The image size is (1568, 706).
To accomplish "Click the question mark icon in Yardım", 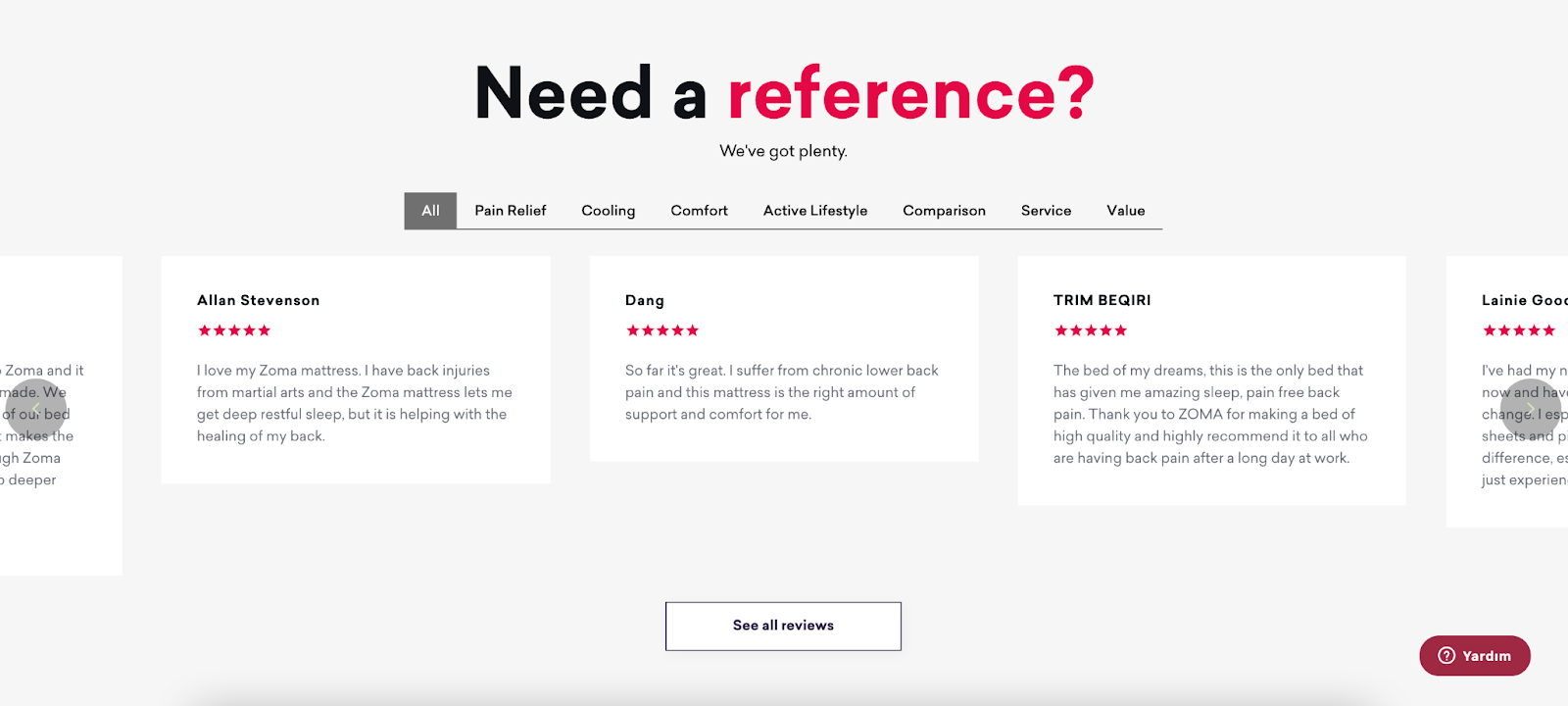I will [x=1446, y=656].
